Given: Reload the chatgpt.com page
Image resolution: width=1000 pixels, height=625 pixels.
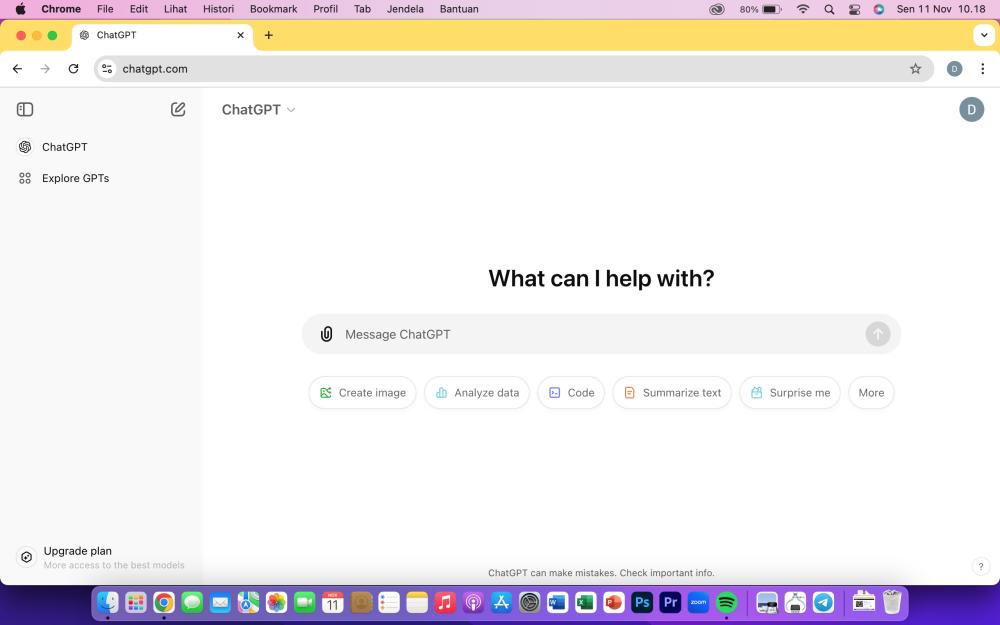Looking at the screenshot, I should [73, 69].
